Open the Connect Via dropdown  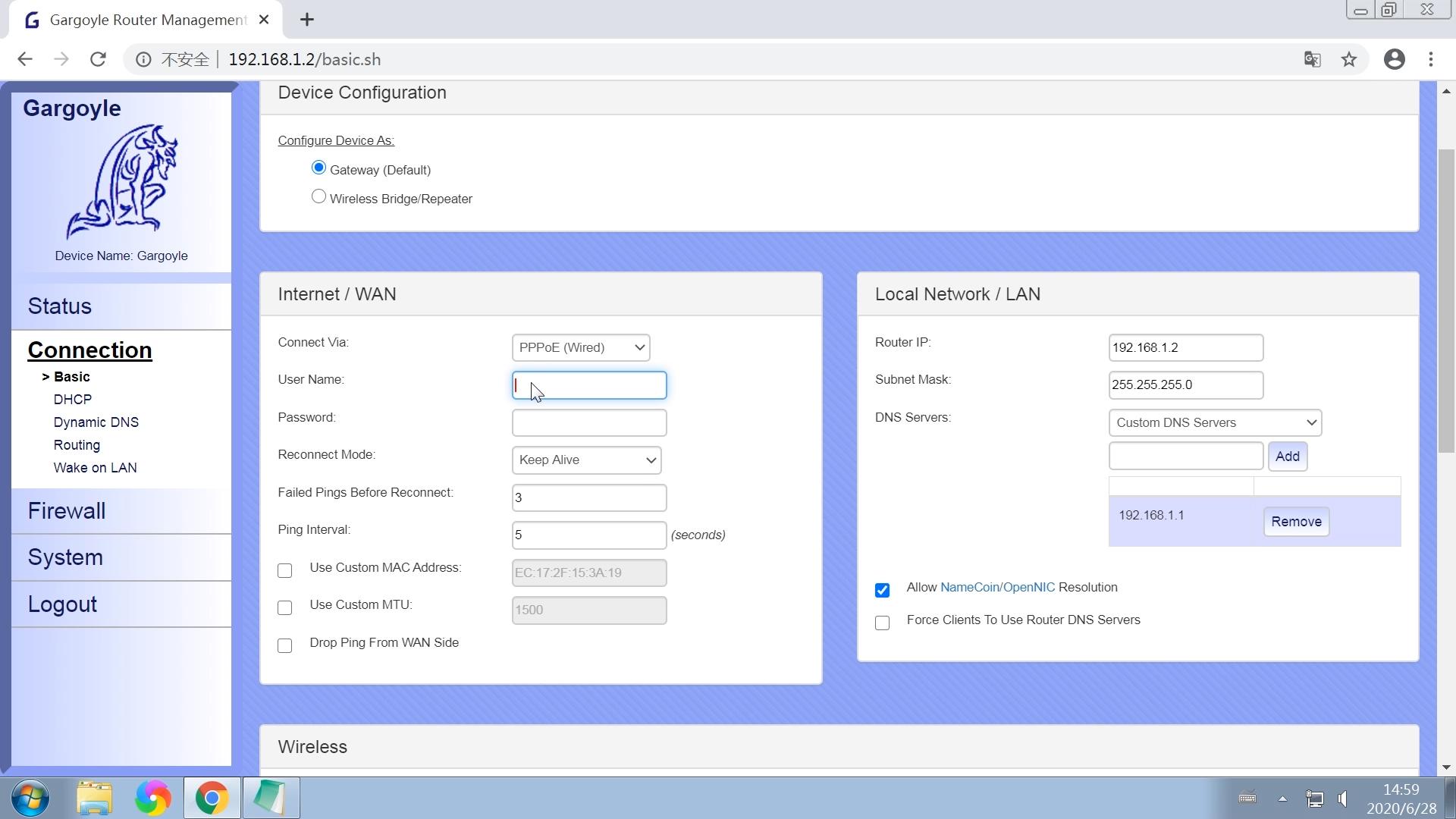pos(581,347)
